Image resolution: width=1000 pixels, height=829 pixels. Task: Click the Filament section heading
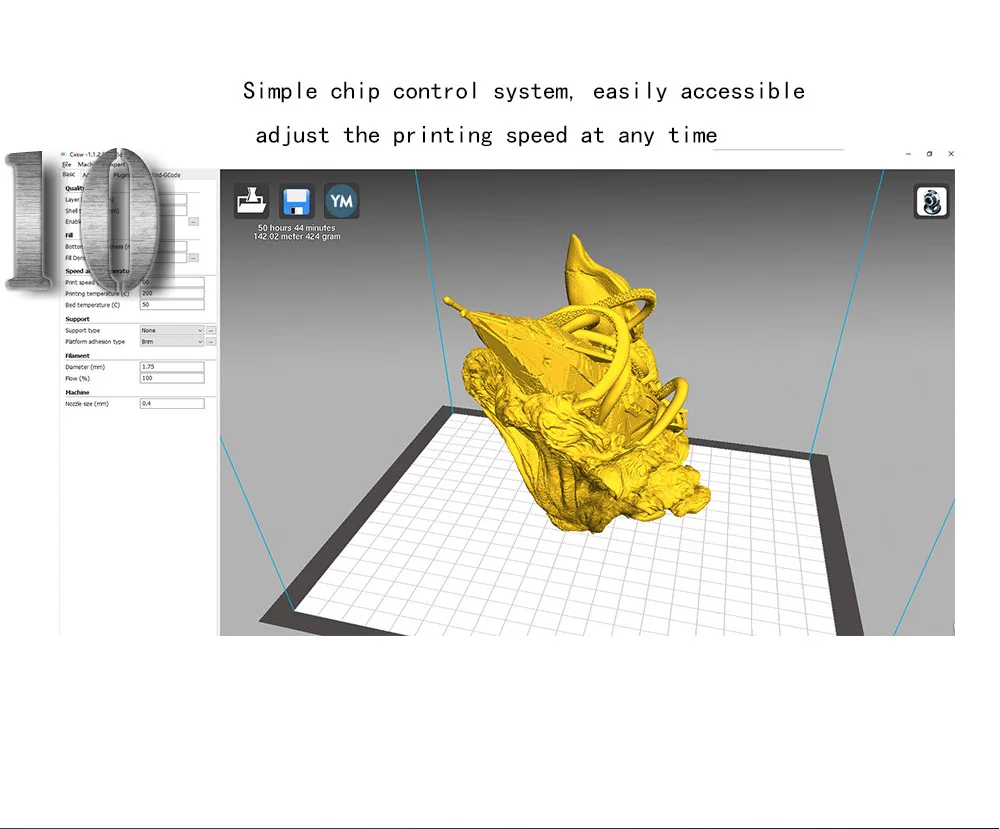[77, 356]
